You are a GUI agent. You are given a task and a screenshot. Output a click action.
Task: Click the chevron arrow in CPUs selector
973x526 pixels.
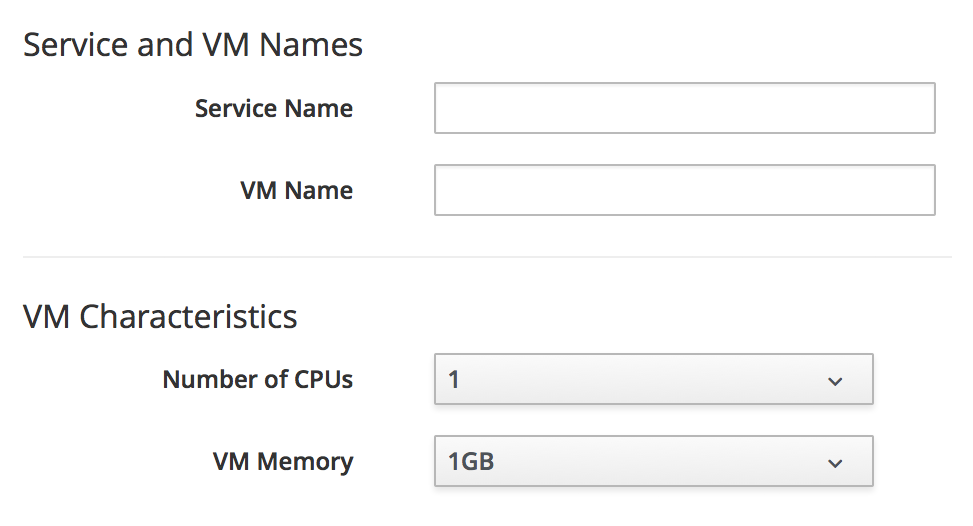tap(836, 381)
